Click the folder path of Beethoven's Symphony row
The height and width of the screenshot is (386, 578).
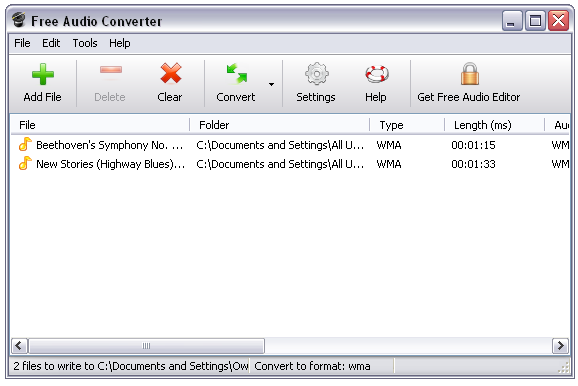pyautogui.click(x=280, y=145)
